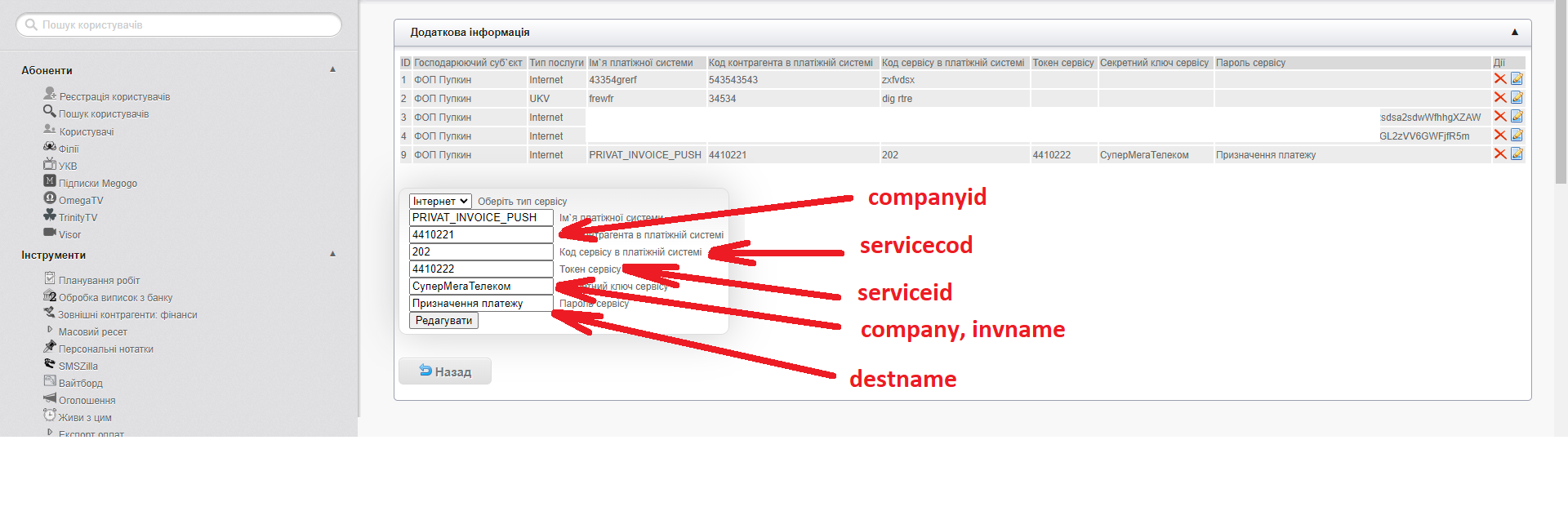Delete row 1 with red X icon
Viewport: 1568px width, 529px height.
tap(1499, 79)
